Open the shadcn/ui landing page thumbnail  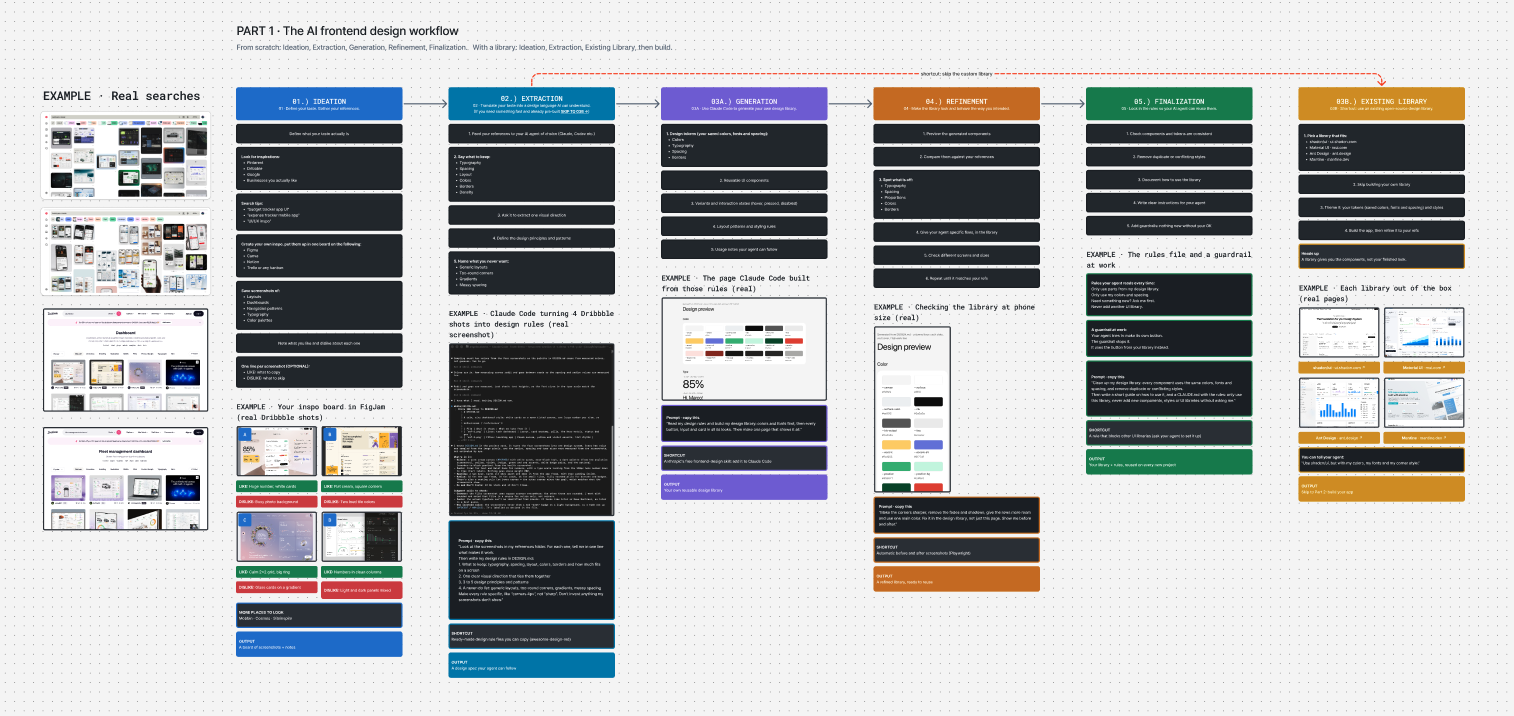click(1338, 333)
